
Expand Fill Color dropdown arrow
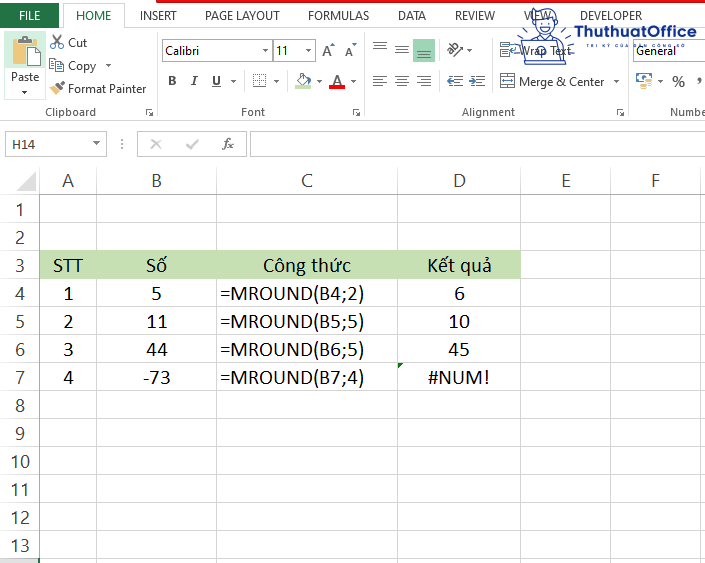[319, 81]
